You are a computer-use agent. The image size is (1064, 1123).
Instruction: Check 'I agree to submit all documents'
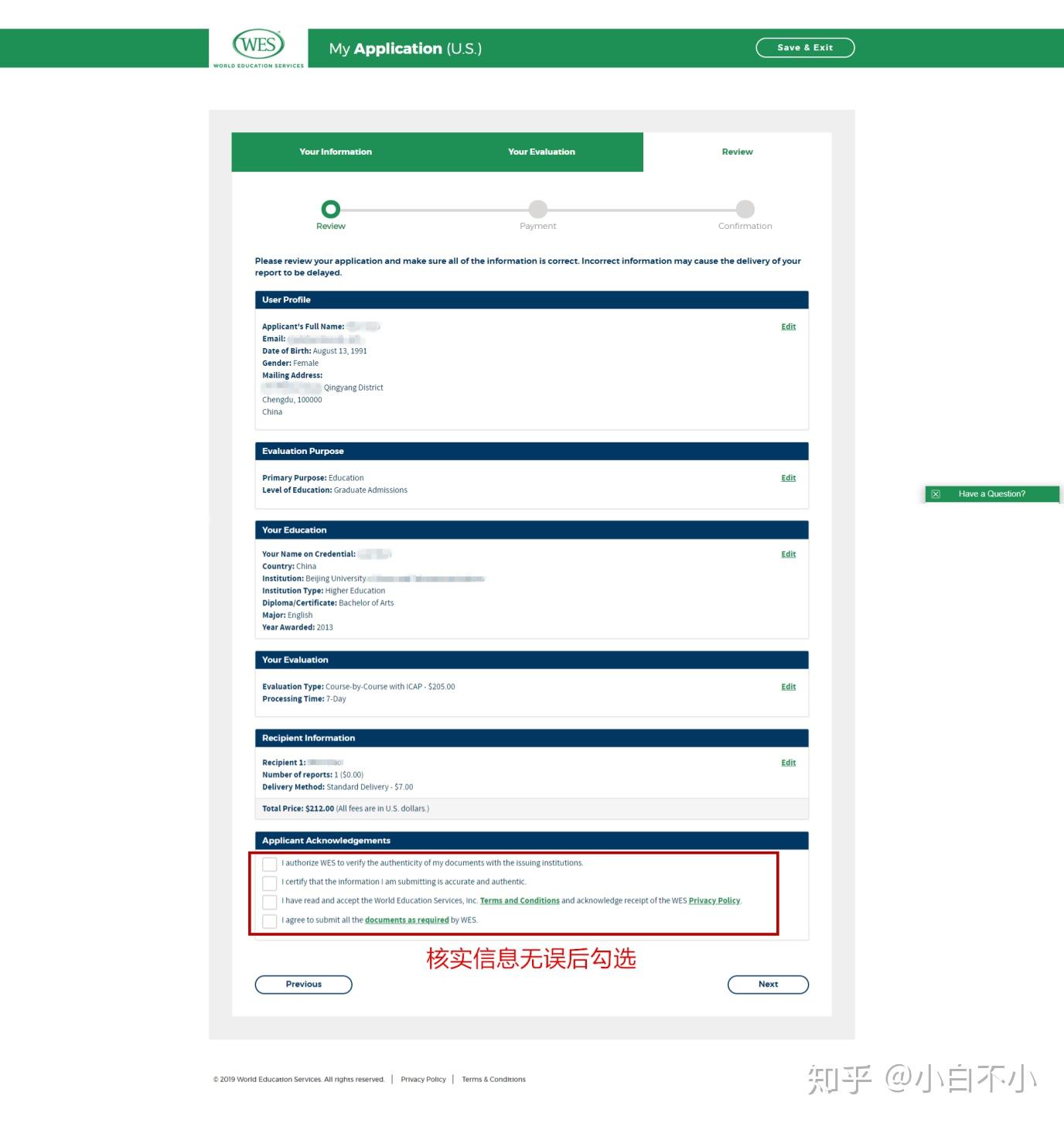click(269, 920)
